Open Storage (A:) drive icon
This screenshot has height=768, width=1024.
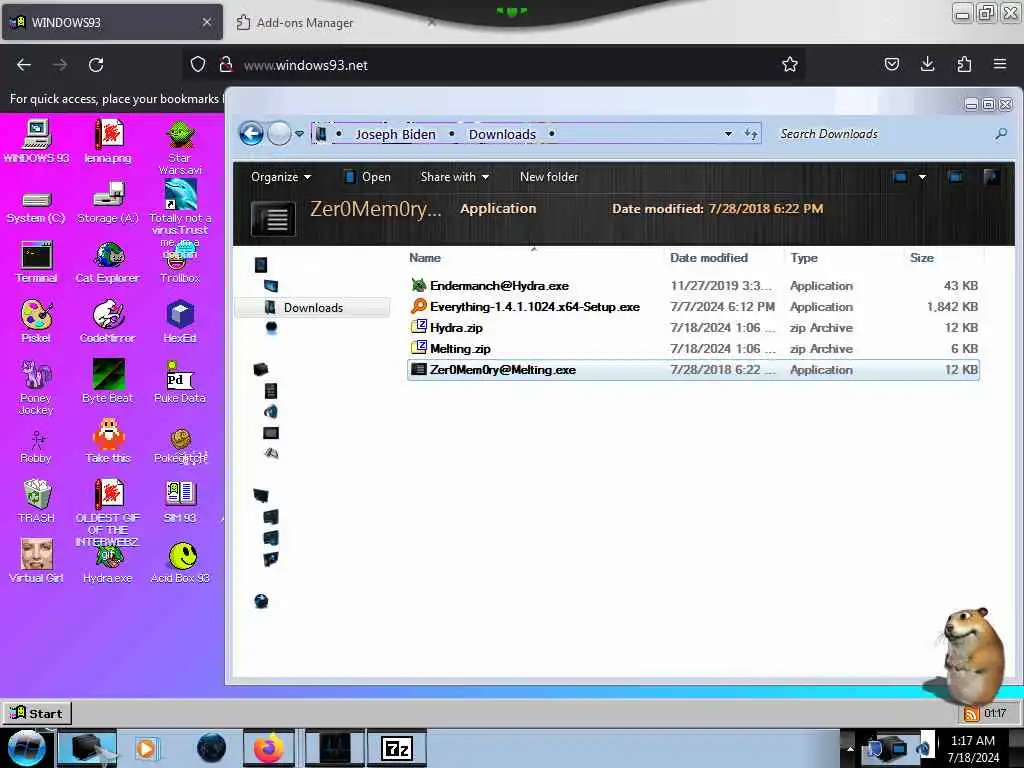[108, 204]
